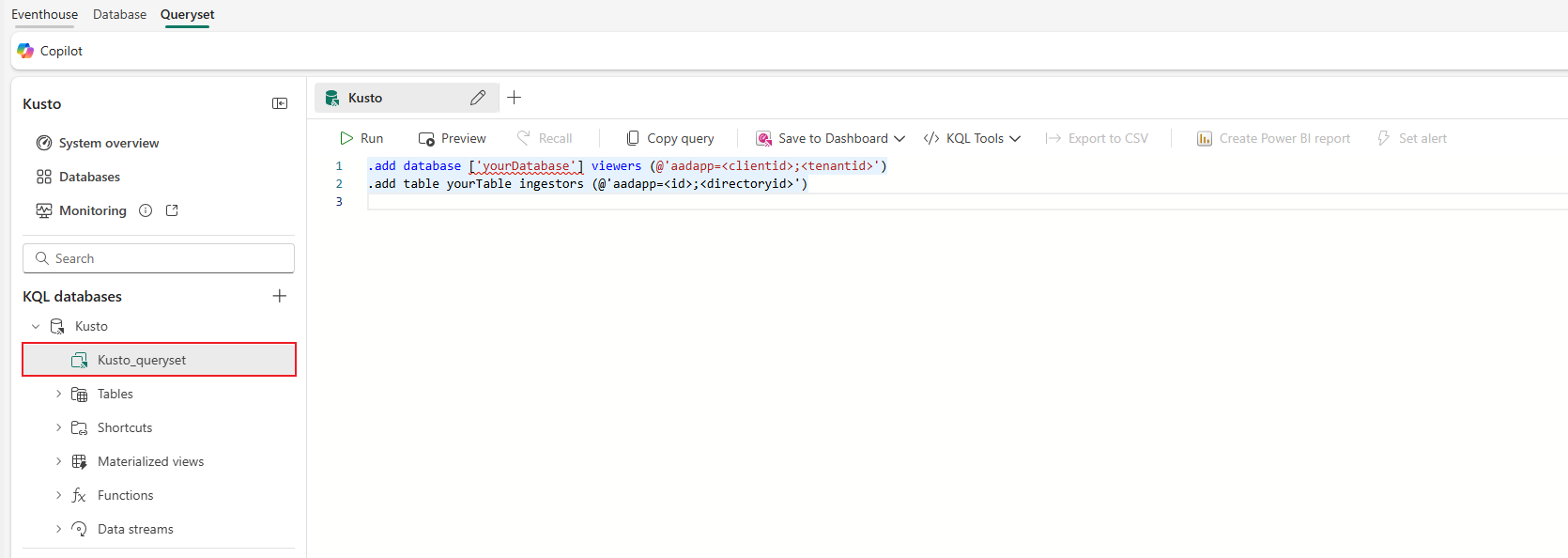Click 'yourDatabase' in the query
This screenshot has height=558, width=1568.
coord(526,166)
